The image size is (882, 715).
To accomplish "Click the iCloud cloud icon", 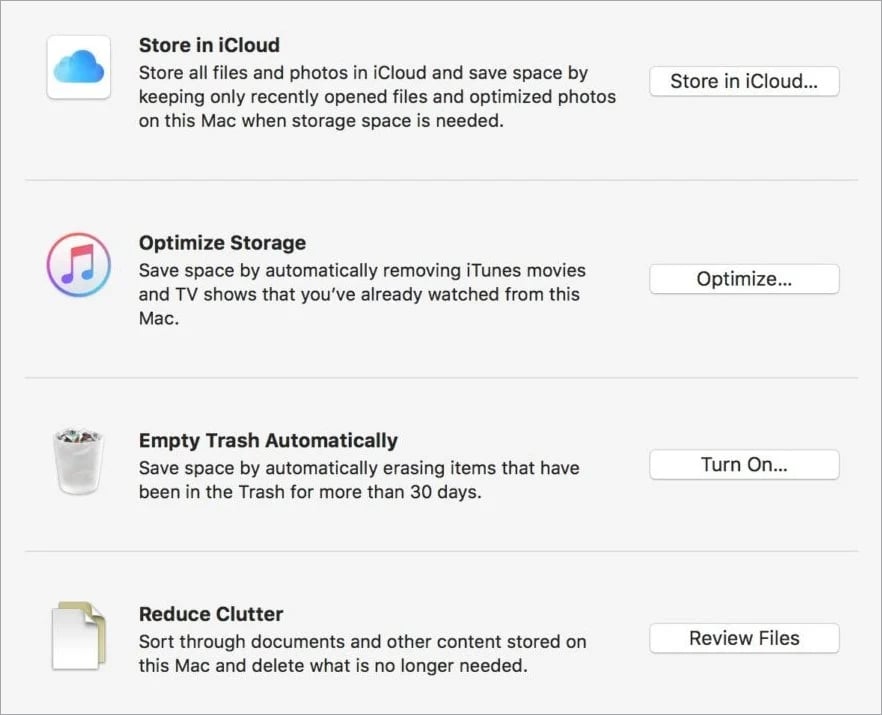I will click(x=78, y=67).
